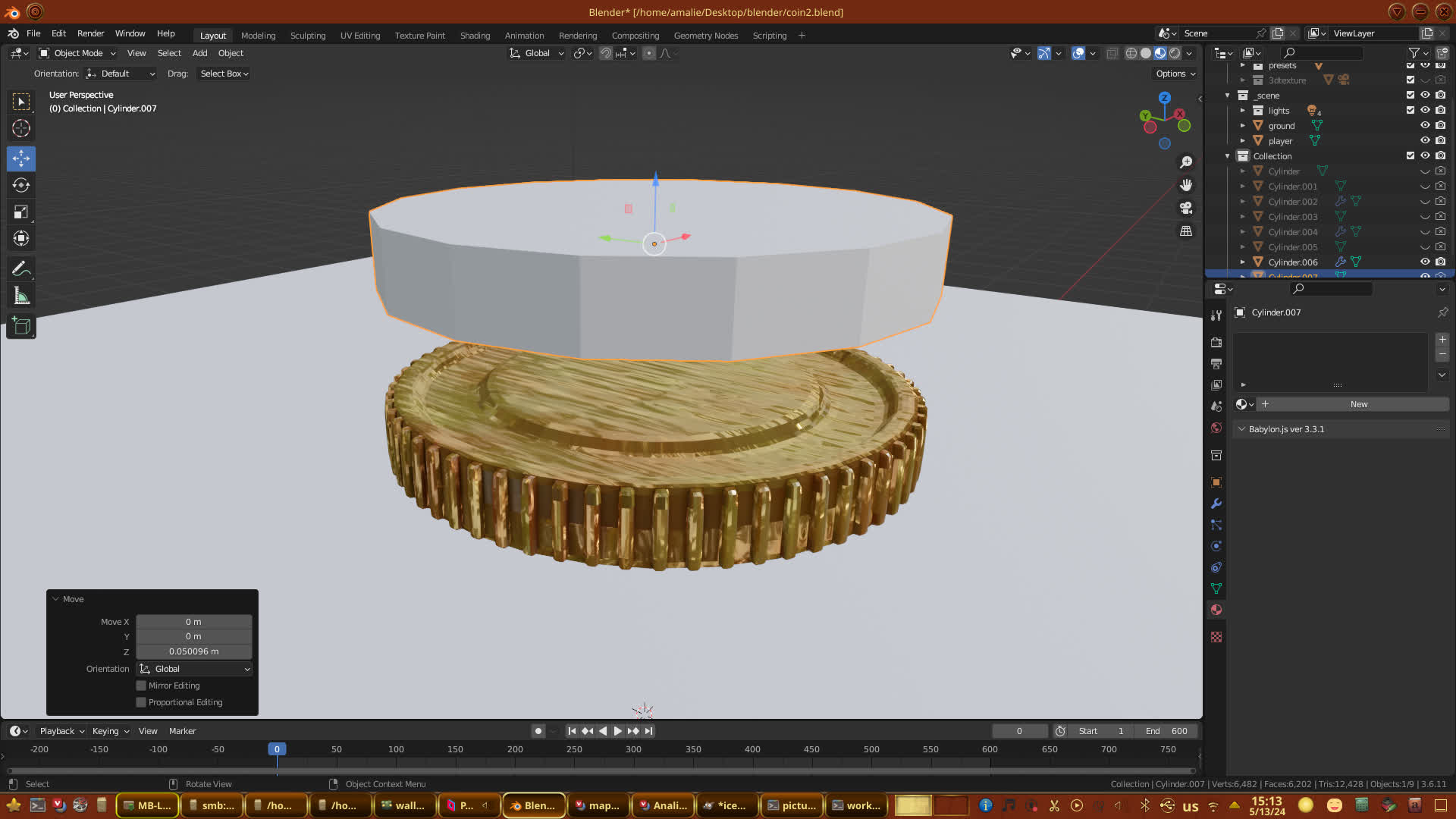Activate the Annotate pencil tool
Screen dimensions: 1456x819
pos(21,268)
